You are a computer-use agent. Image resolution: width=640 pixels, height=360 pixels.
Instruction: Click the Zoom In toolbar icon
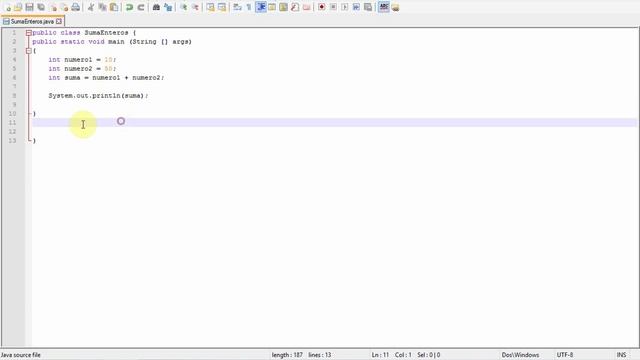click(184, 7)
